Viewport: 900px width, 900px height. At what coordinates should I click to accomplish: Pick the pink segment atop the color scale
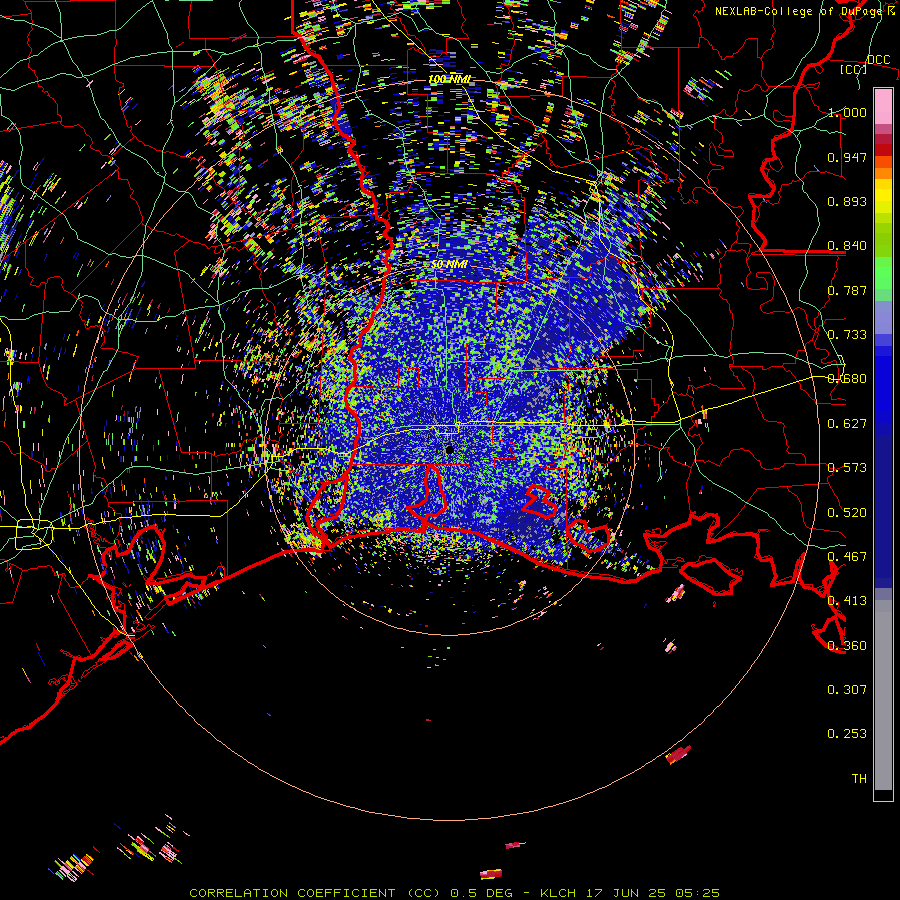point(883,107)
